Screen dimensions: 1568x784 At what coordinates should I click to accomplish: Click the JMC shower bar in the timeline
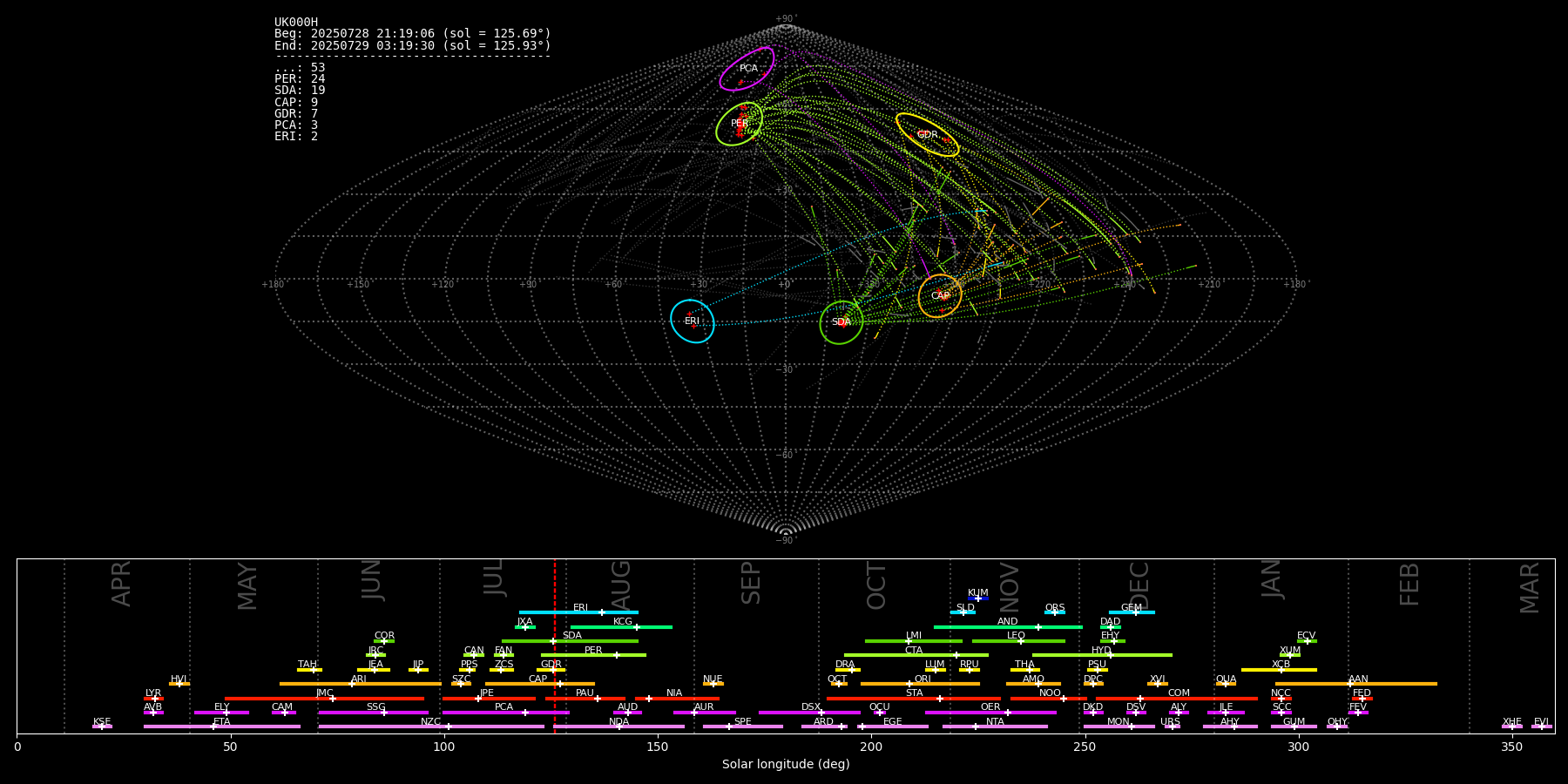(325, 698)
